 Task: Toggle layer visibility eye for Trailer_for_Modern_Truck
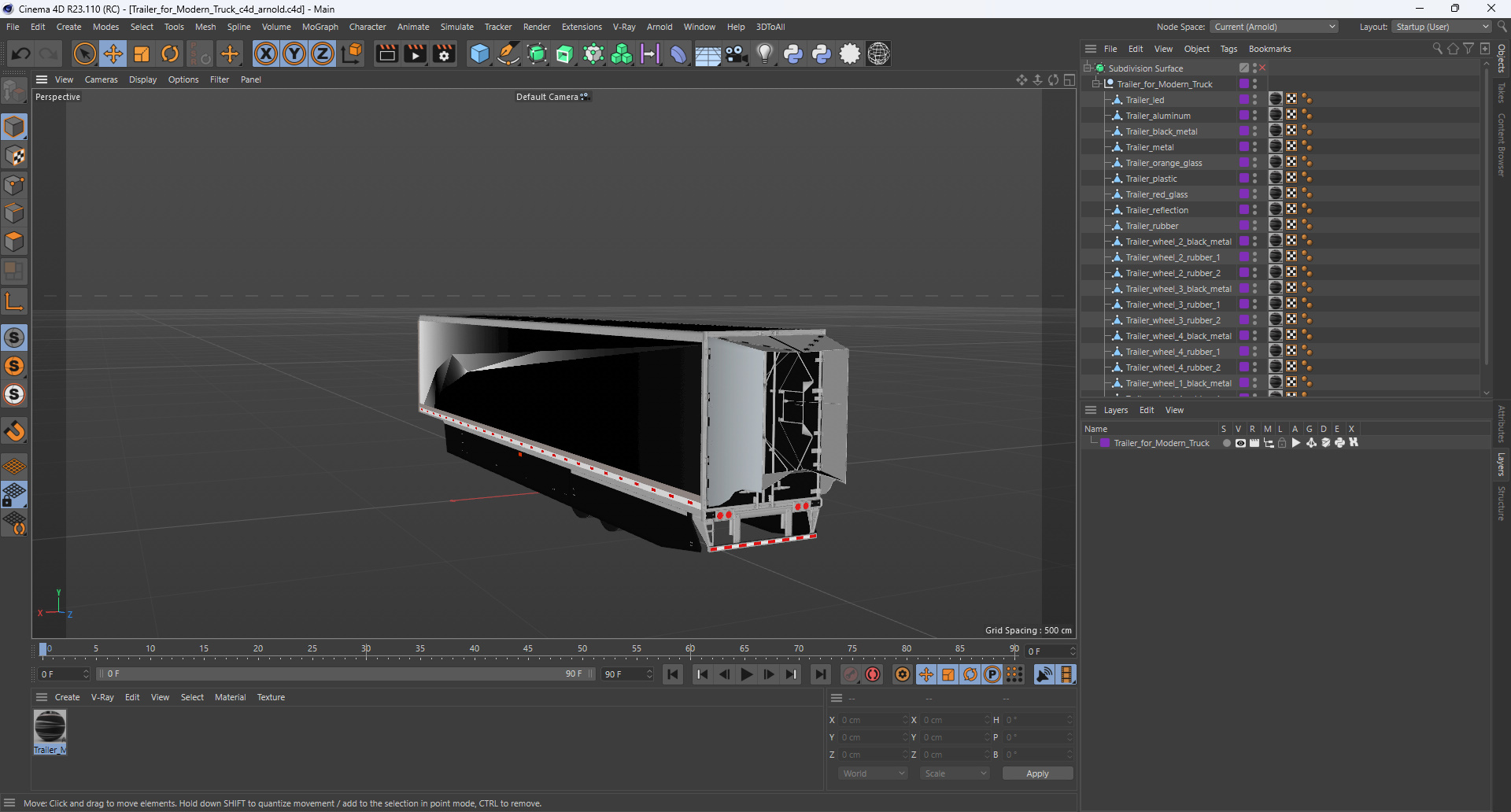pyautogui.click(x=1240, y=443)
